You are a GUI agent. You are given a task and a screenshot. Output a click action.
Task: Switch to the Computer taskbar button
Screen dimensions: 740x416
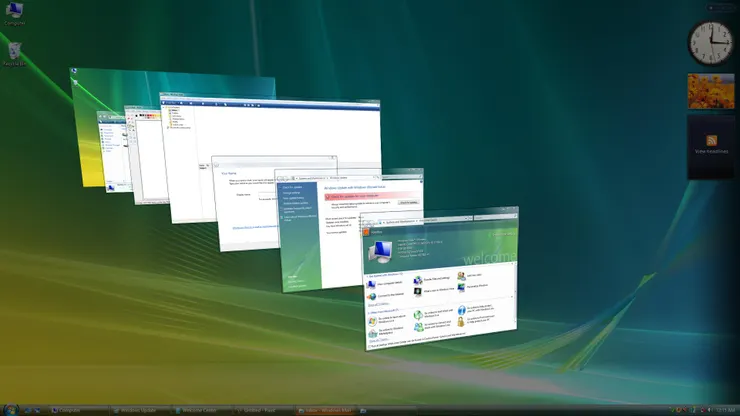pos(79,410)
